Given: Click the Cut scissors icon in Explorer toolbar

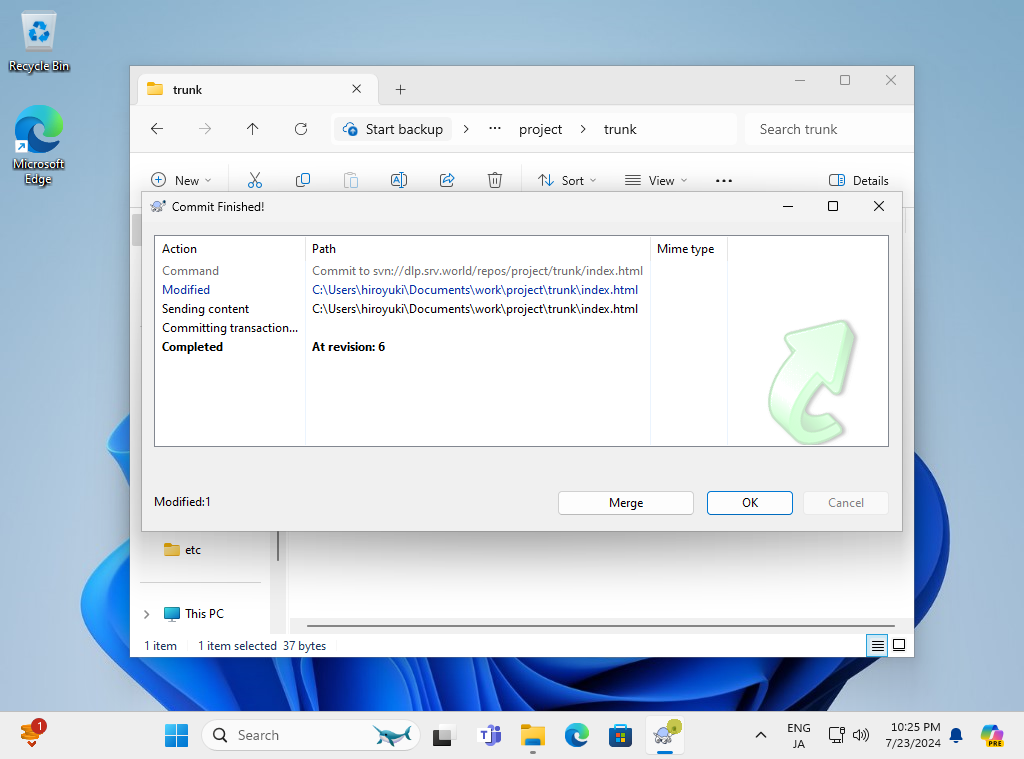Looking at the screenshot, I should click(x=255, y=180).
